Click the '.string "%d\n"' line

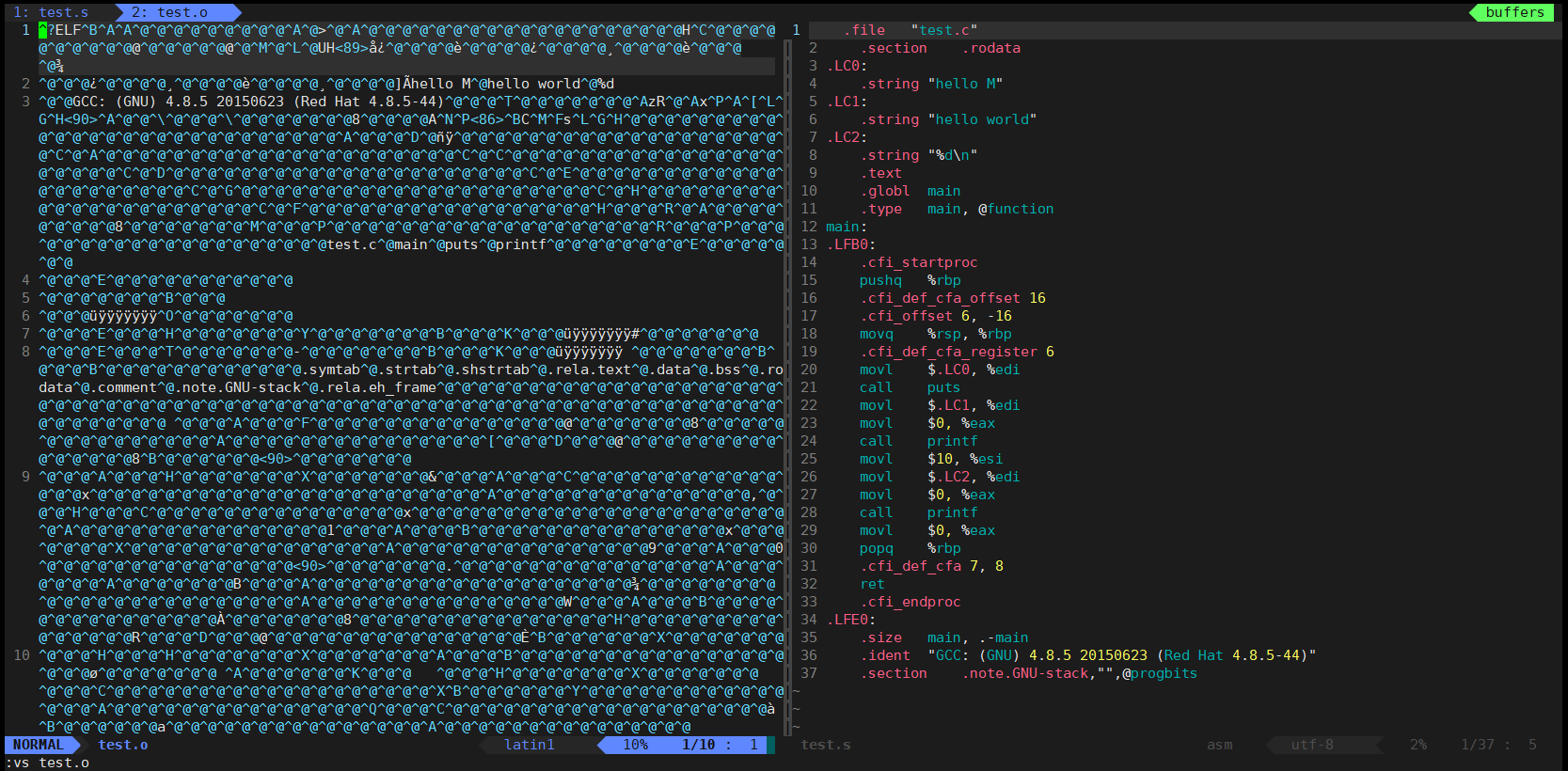click(919, 155)
